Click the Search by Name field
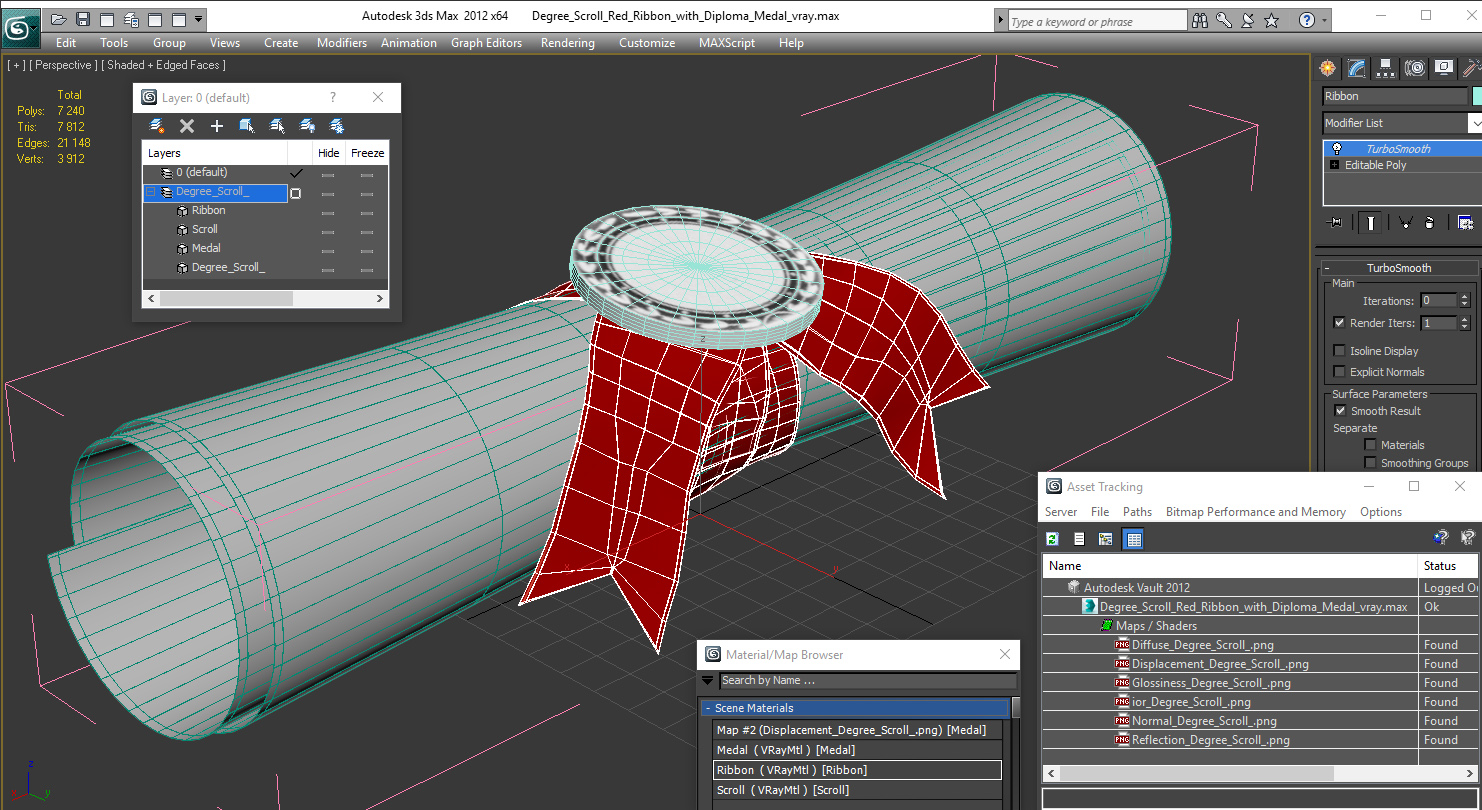 [x=867, y=681]
